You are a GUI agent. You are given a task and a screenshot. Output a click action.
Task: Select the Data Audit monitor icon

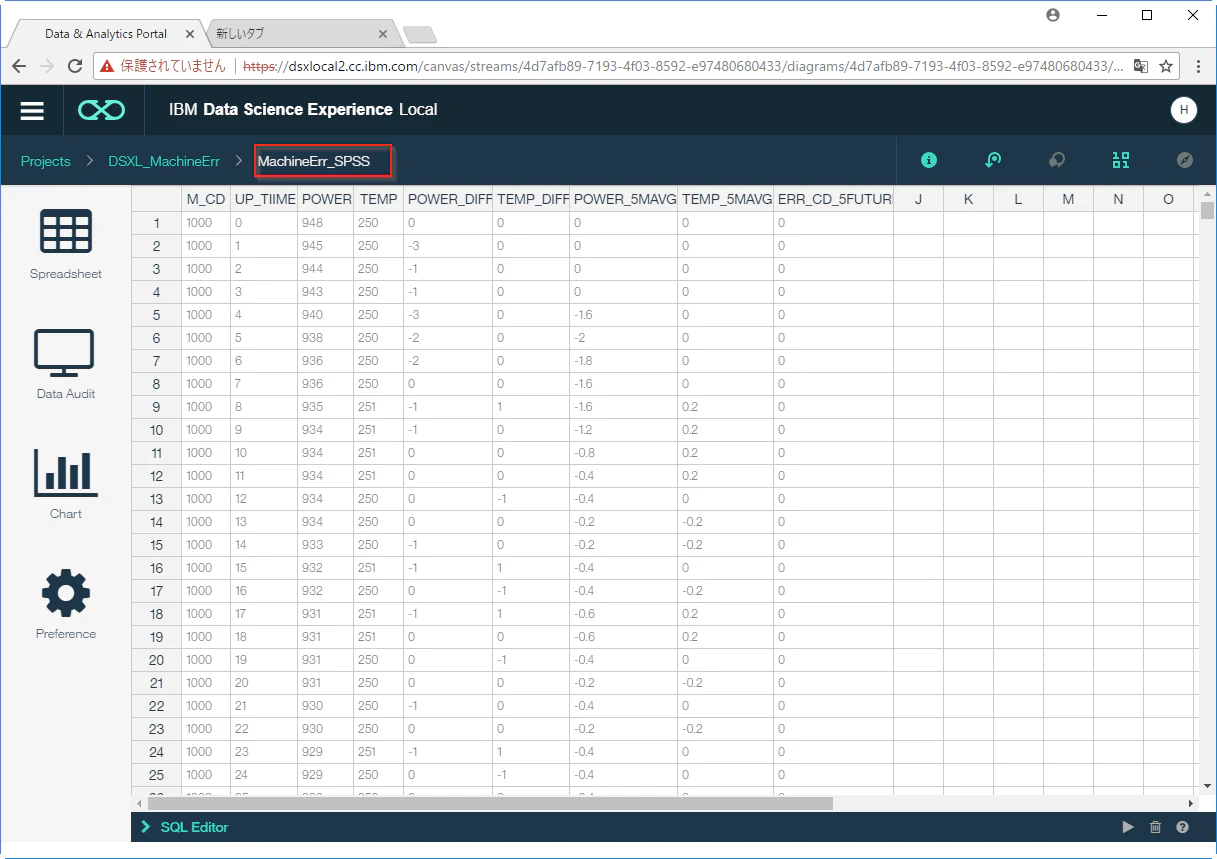[66, 352]
